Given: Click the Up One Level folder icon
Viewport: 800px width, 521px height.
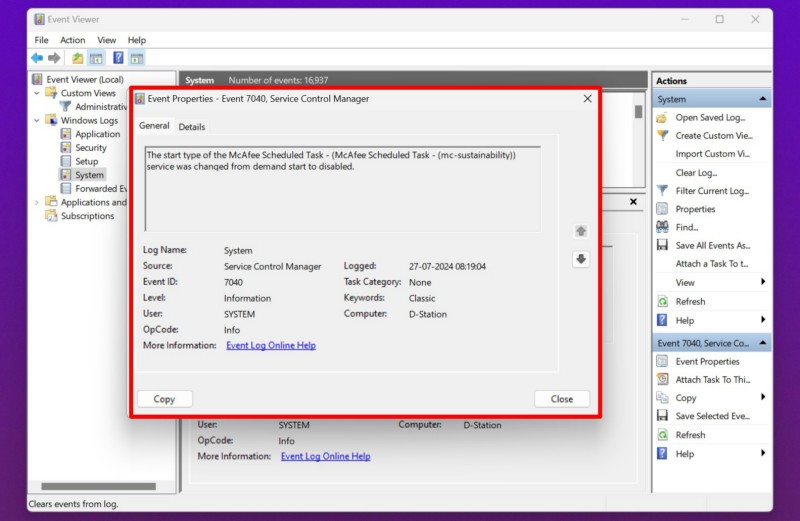Looking at the screenshot, I should [x=78, y=58].
